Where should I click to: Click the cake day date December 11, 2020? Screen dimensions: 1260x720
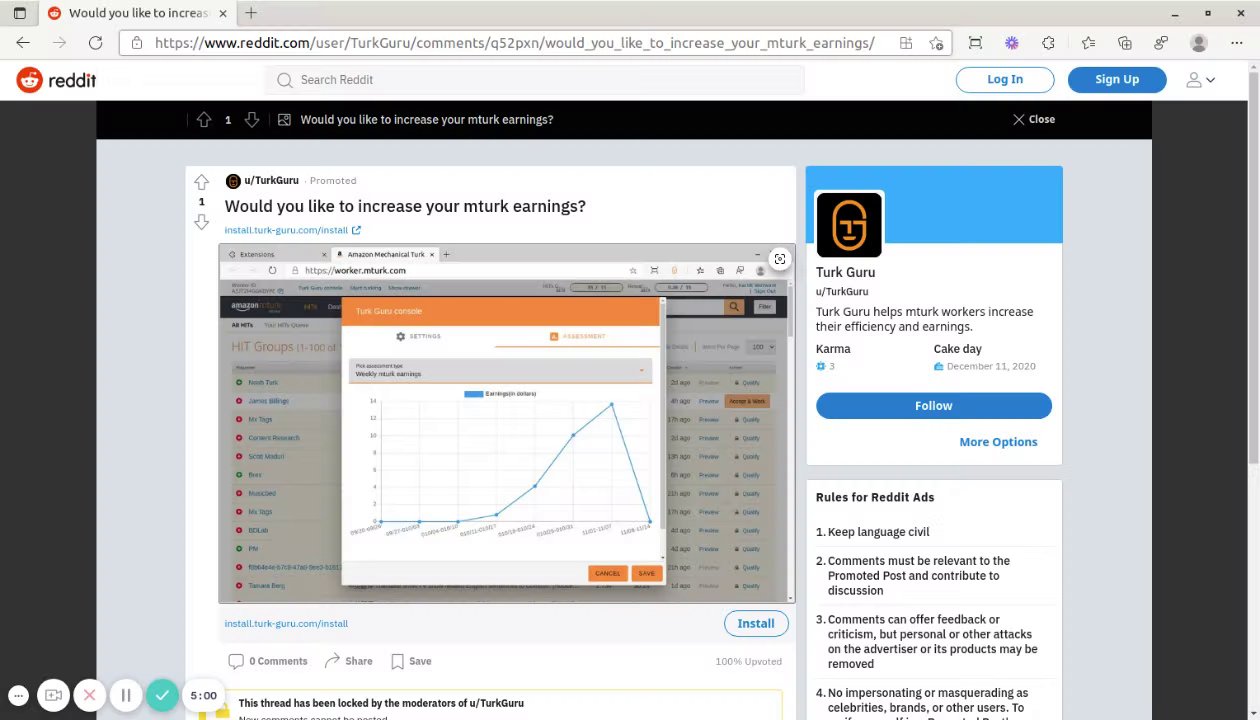click(991, 367)
